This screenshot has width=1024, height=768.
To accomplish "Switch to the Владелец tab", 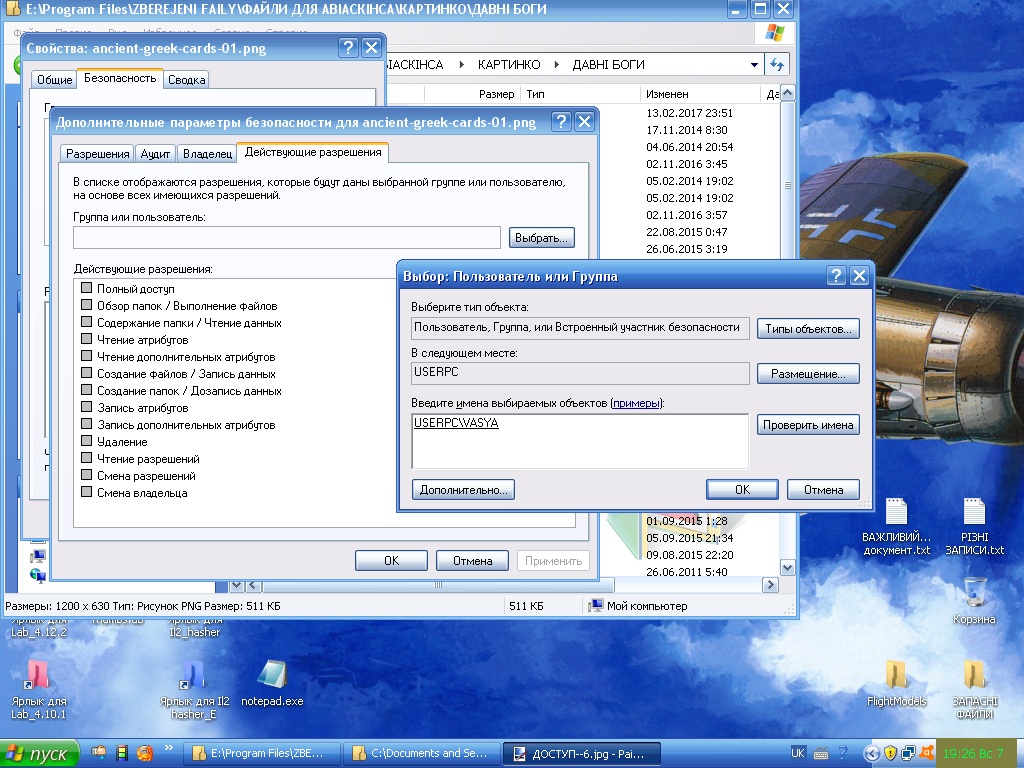I will point(207,154).
